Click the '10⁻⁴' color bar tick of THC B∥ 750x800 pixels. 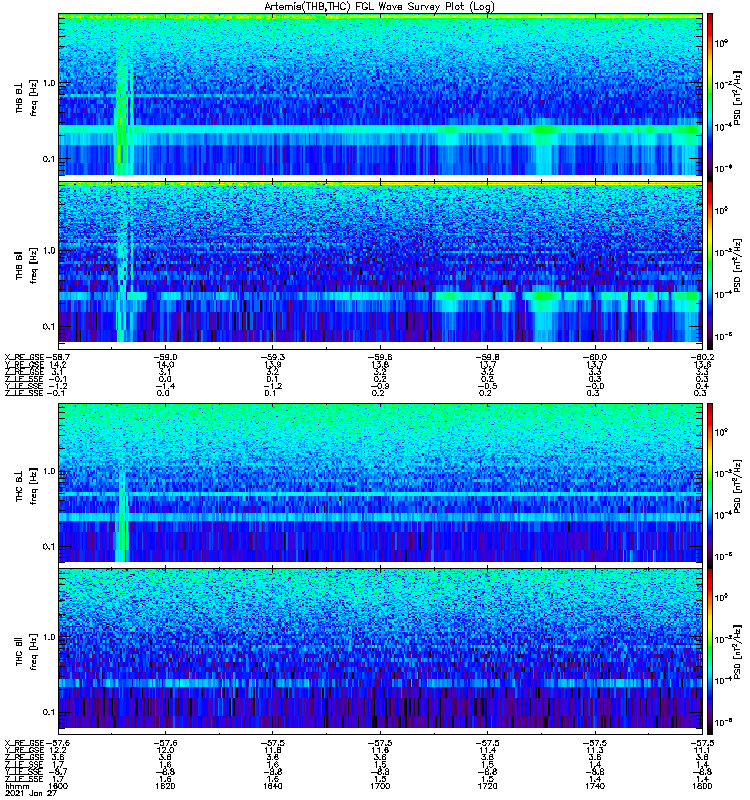pyautogui.click(x=722, y=681)
